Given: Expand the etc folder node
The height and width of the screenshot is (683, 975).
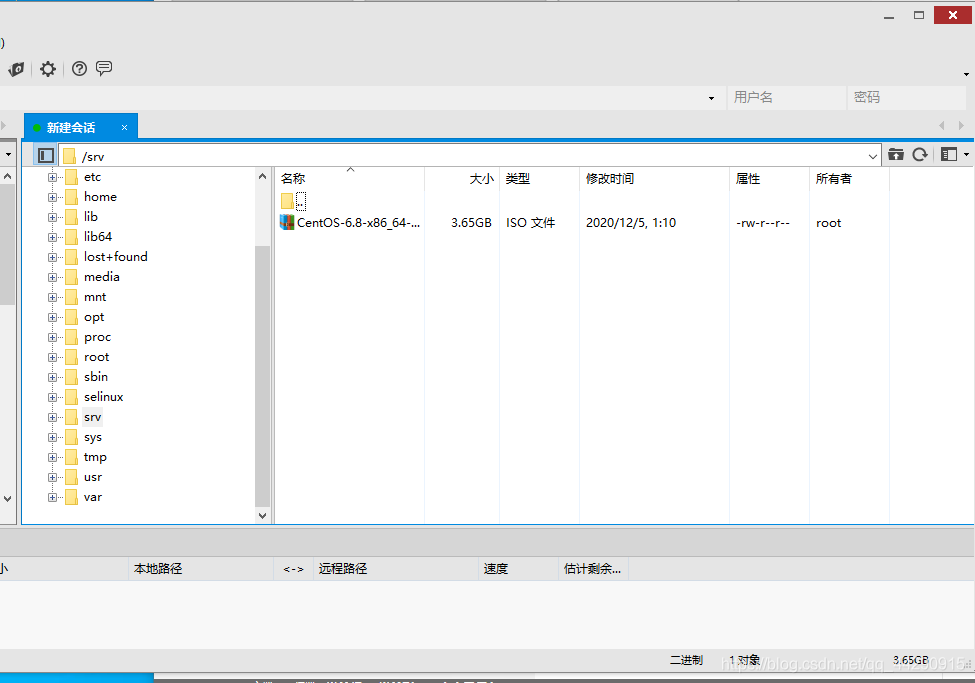Looking at the screenshot, I should [x=52, y=177].
